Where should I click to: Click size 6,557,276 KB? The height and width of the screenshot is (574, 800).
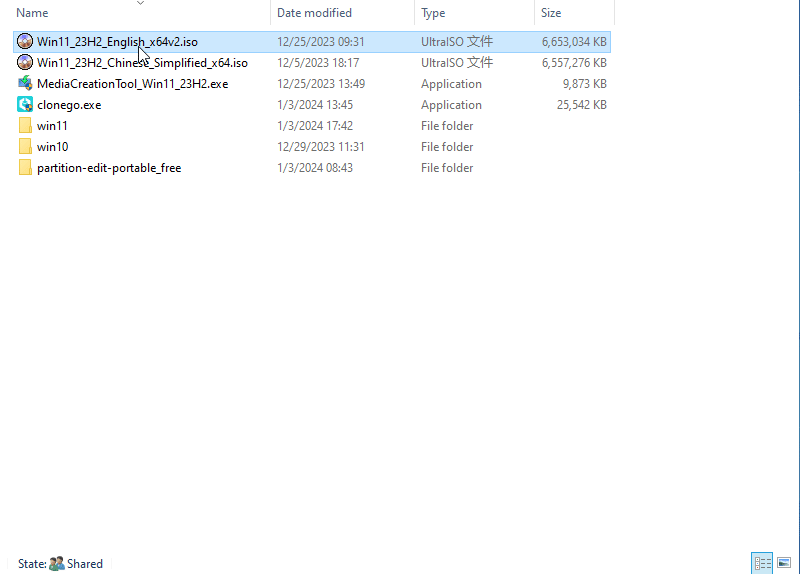point(574,63)
